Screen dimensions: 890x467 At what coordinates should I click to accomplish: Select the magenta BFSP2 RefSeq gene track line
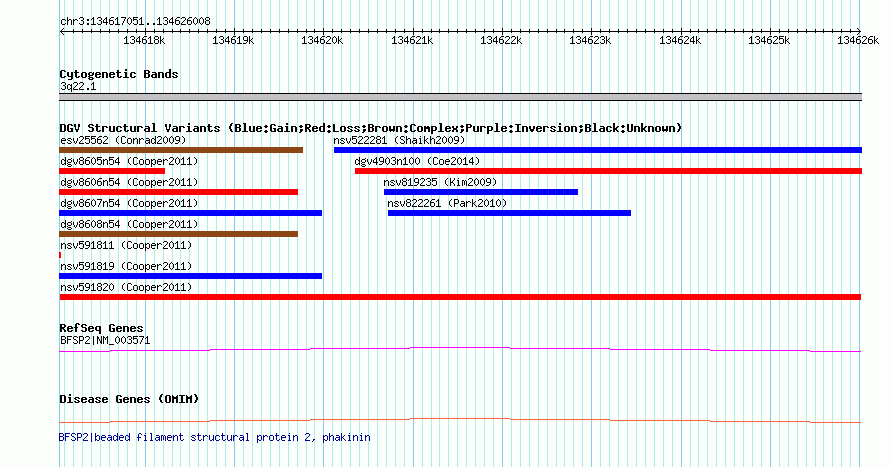click(460, 350)
